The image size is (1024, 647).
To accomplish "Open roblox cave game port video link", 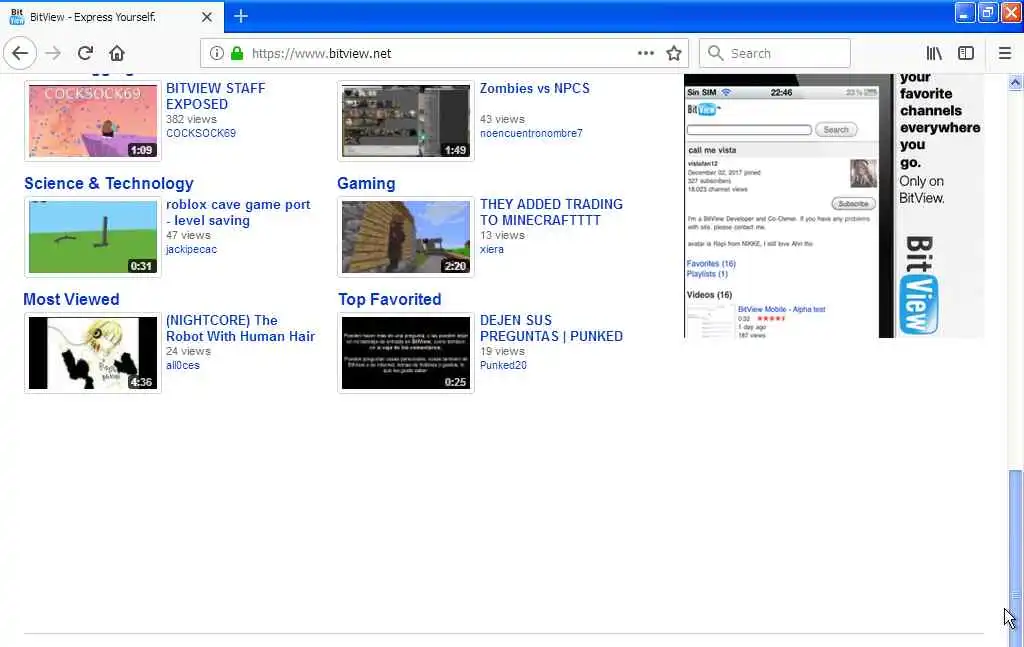I will 238,212.
